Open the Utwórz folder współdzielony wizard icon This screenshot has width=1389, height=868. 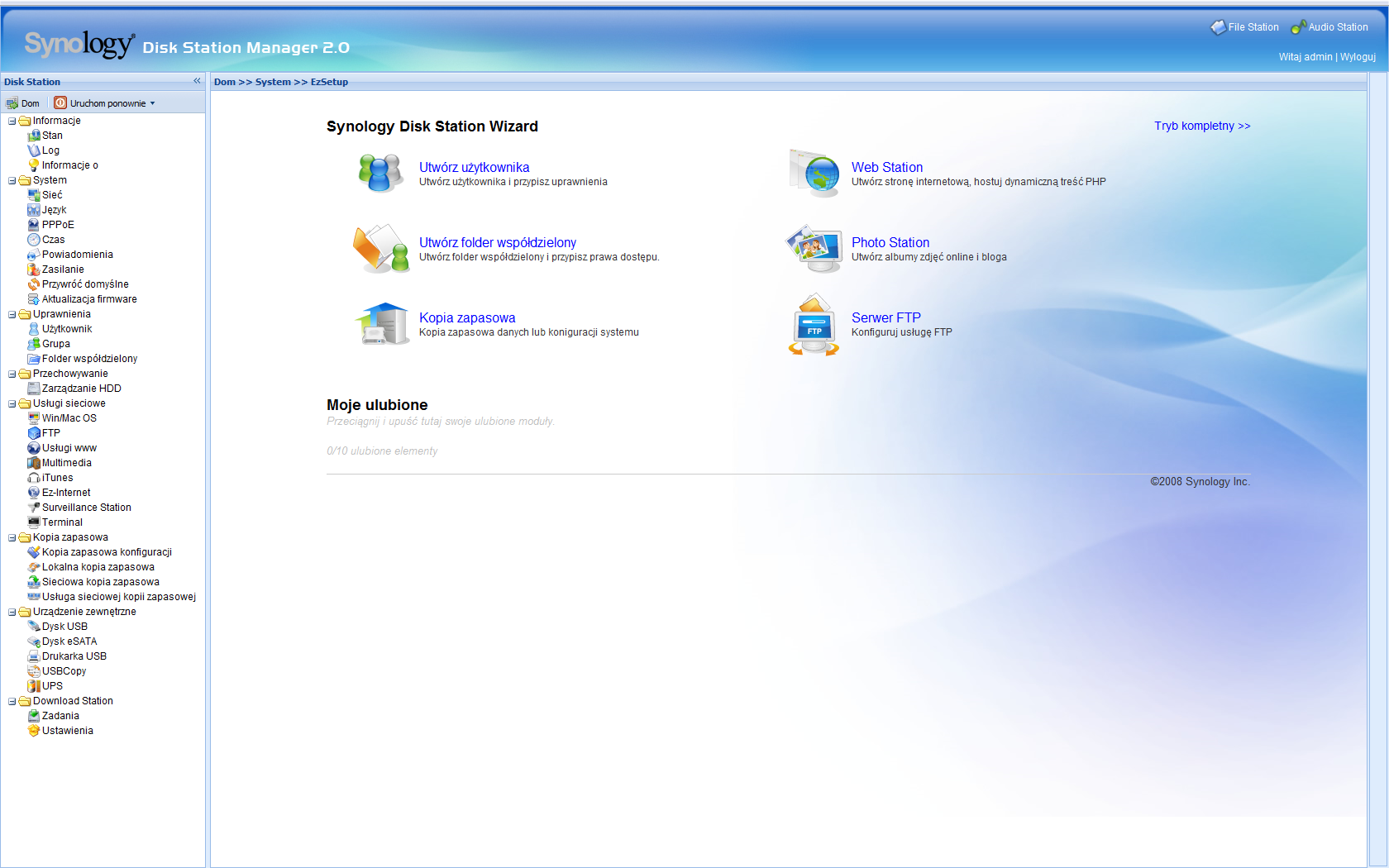[x=381, y=249]
